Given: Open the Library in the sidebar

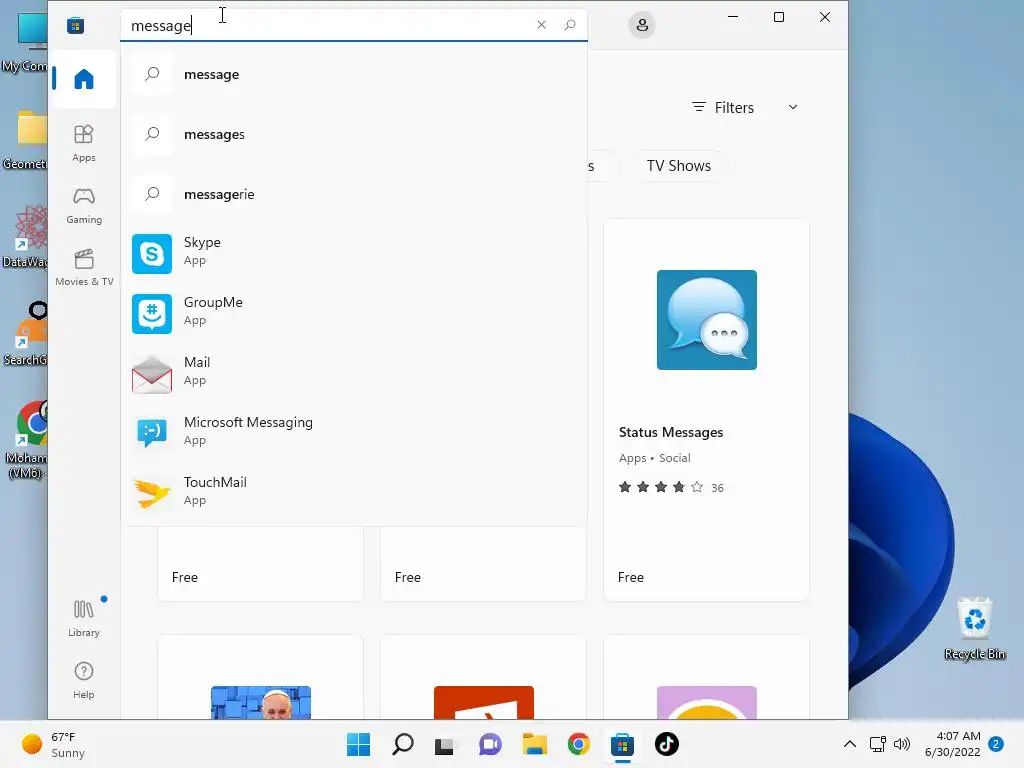Looking at the screenshot, I should [x=84, y=618].
